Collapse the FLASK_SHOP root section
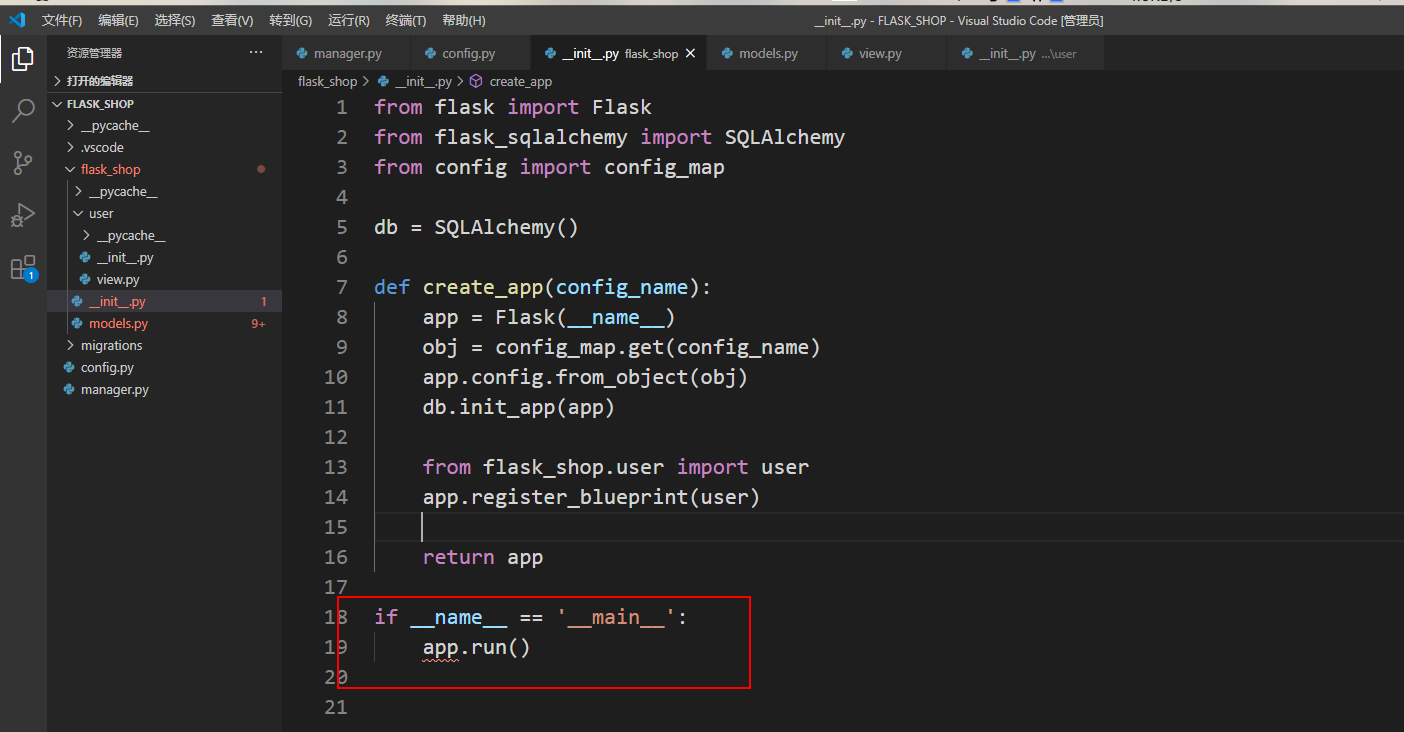Viewport: 1404px width, 732px height. click(165, 103)
